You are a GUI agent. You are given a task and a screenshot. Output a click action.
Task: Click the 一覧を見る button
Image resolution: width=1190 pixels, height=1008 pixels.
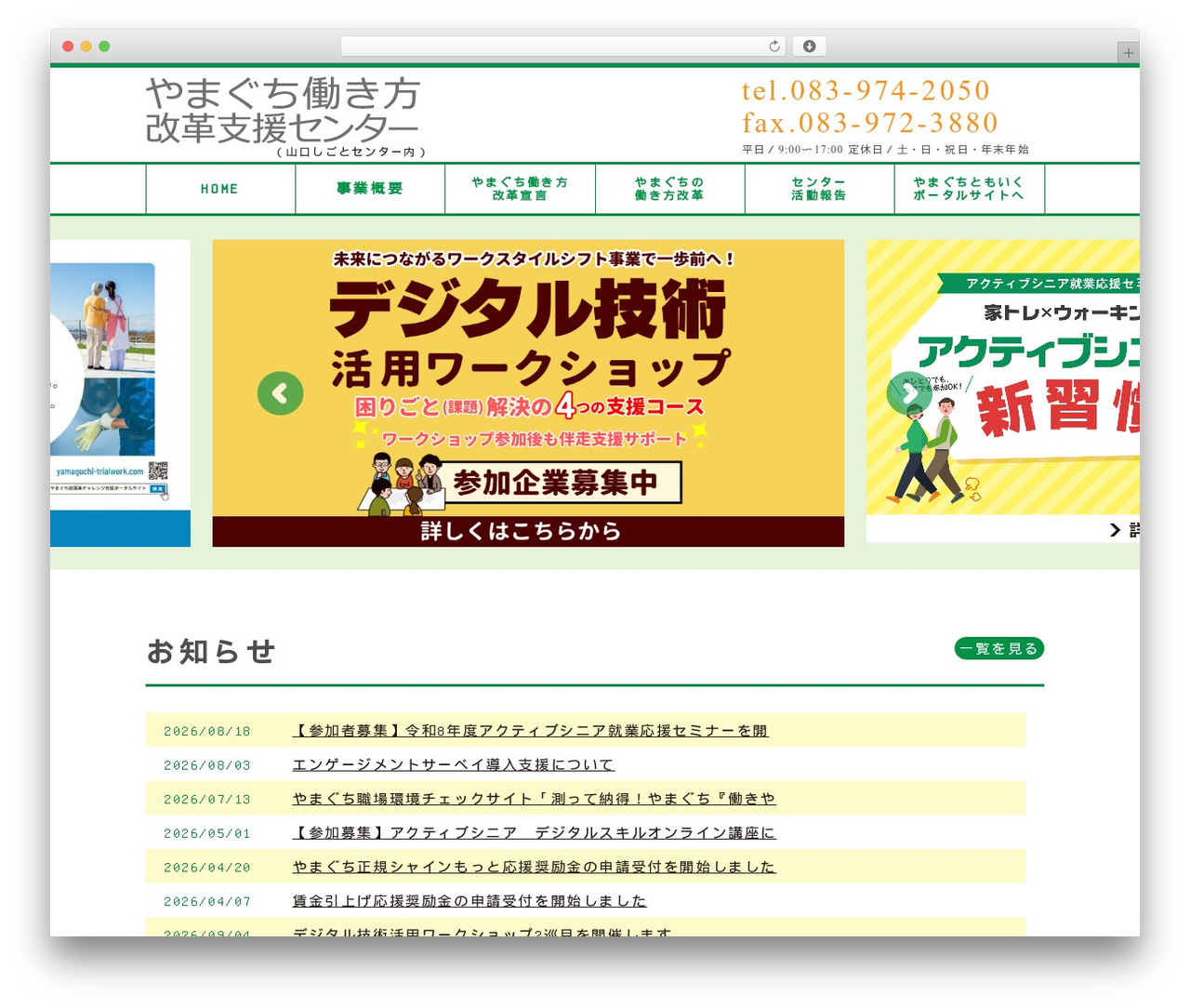pyautogui.click(x=999, y=648)
